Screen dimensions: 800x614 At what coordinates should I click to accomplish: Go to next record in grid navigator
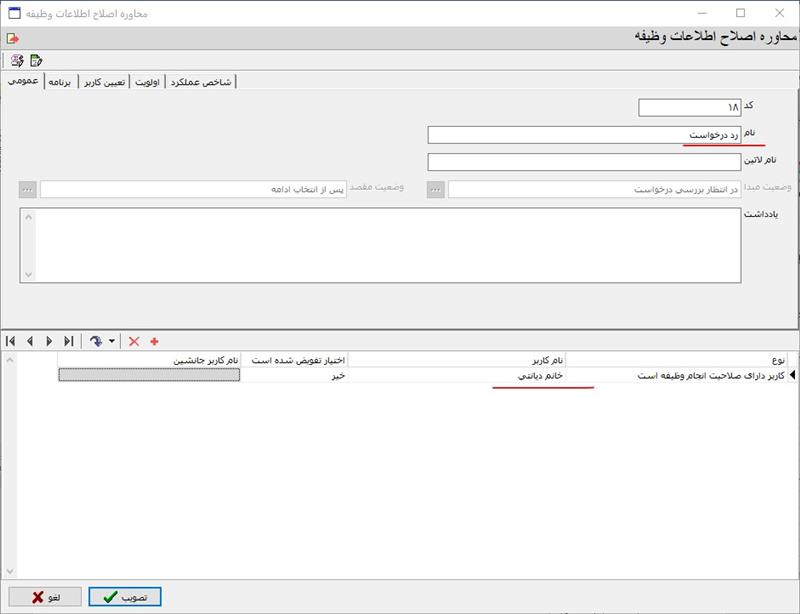click(49, 341)
